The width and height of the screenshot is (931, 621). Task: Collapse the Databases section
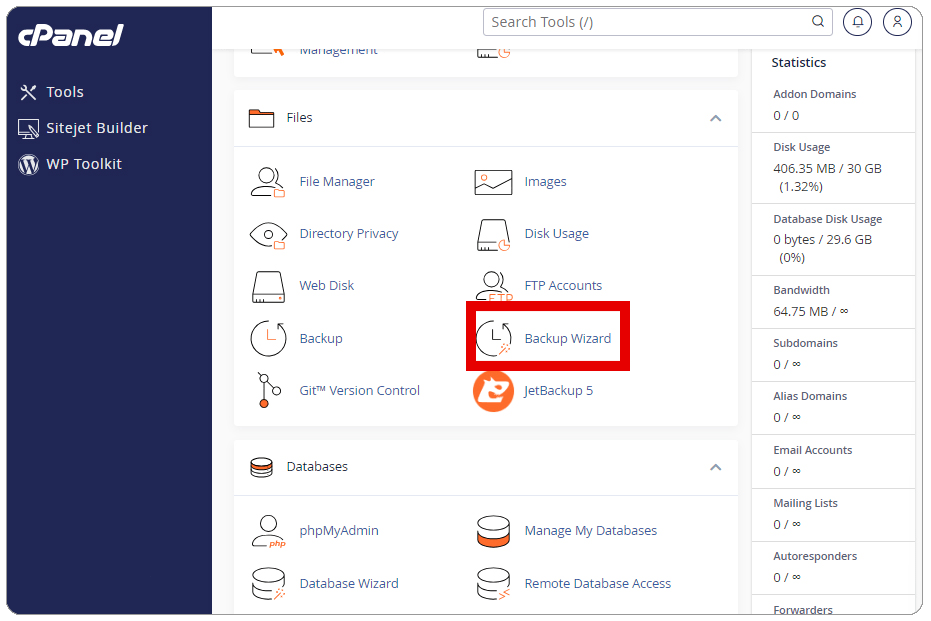[715, 467]
